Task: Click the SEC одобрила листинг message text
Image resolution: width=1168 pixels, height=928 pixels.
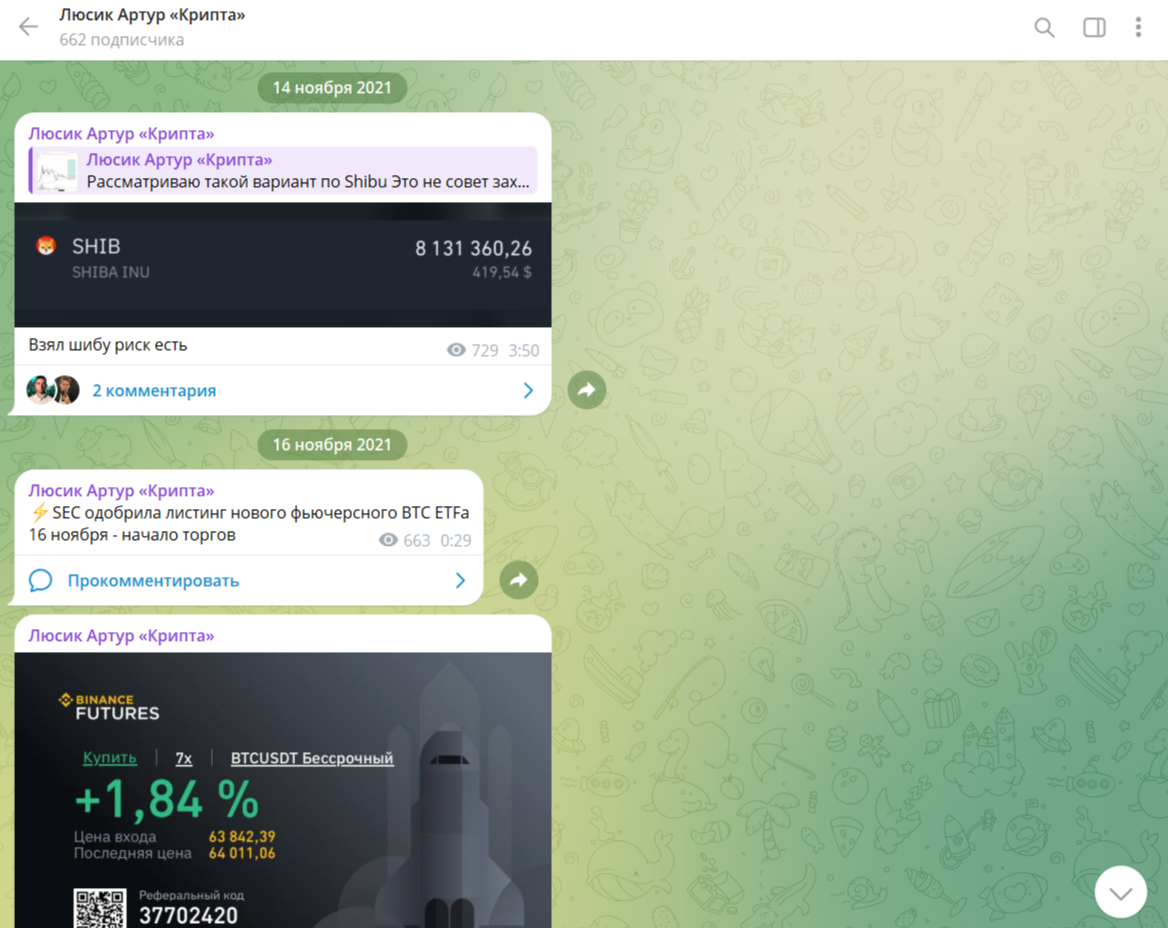Action: pyautogui.click(x=249, y=524)
